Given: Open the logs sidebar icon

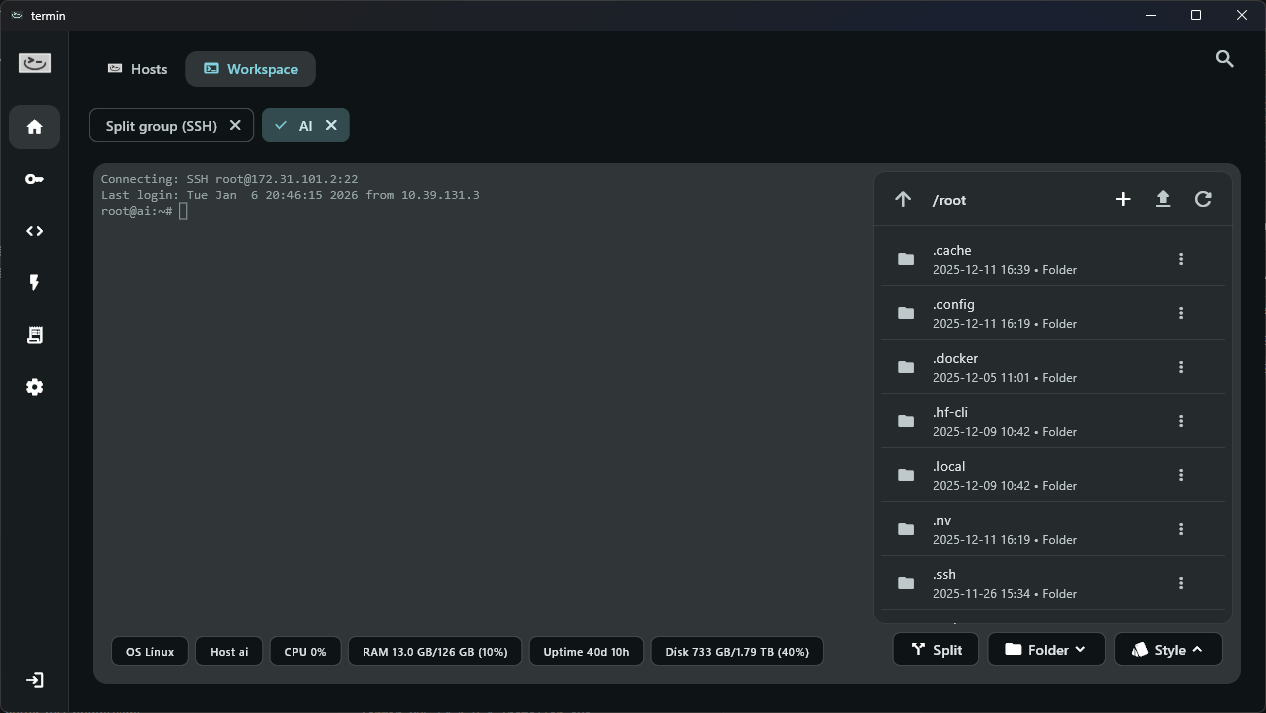Looking at the screenshot, I should pos(34,335).
